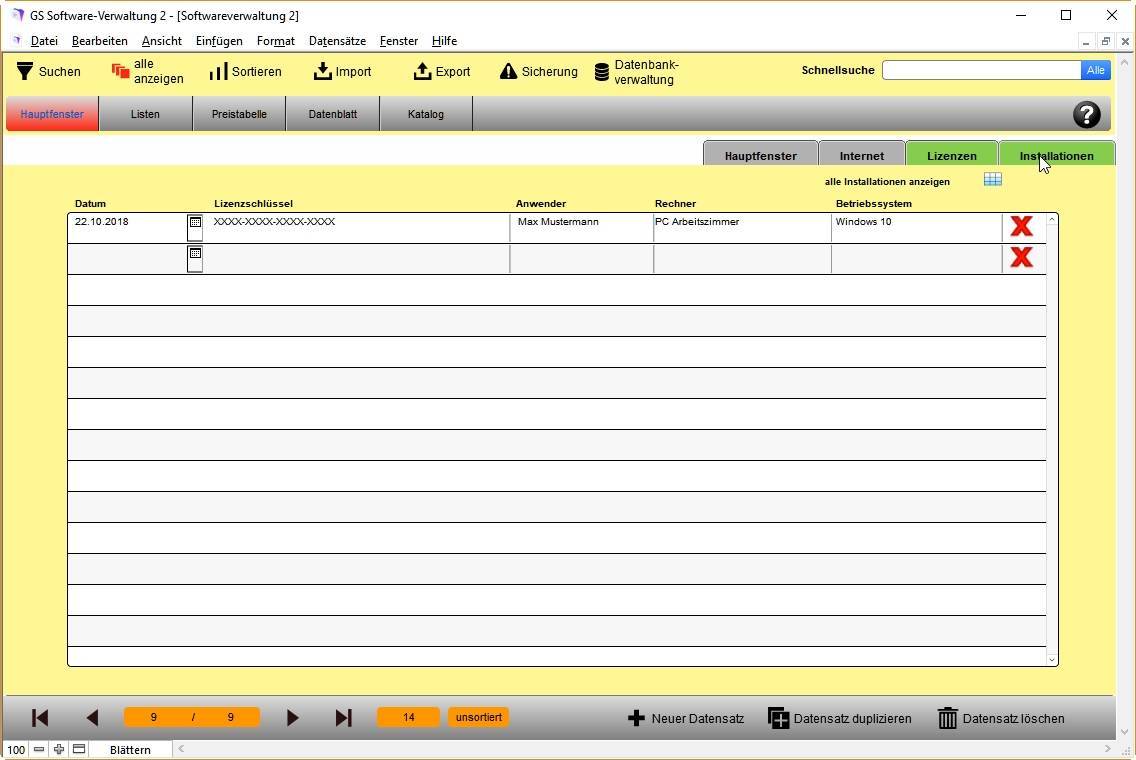The width and height of the screenshot is (1136, 760).
Task: Click the Export toolbar icon
Action: coord(422,71)
